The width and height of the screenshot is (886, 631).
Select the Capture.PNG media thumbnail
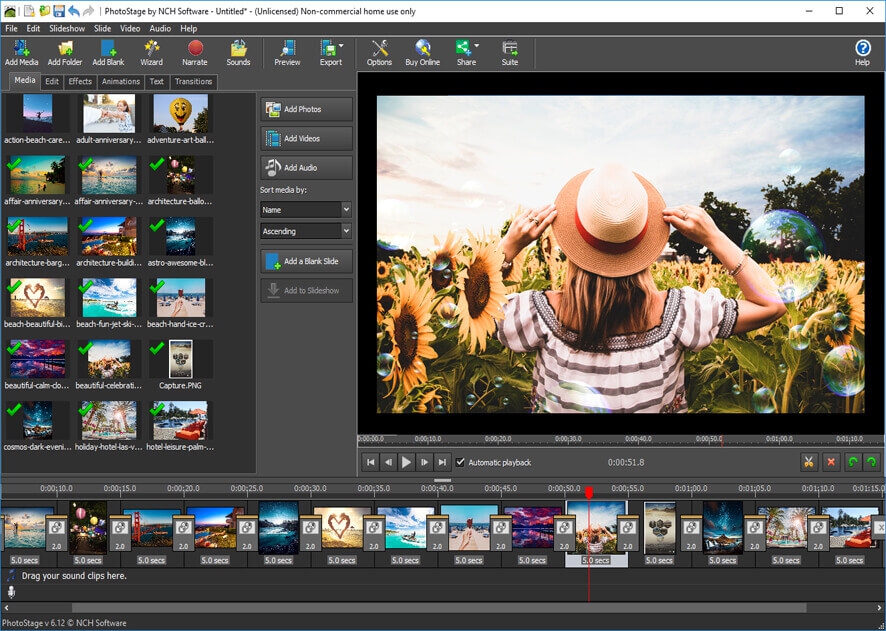point(181,361)
